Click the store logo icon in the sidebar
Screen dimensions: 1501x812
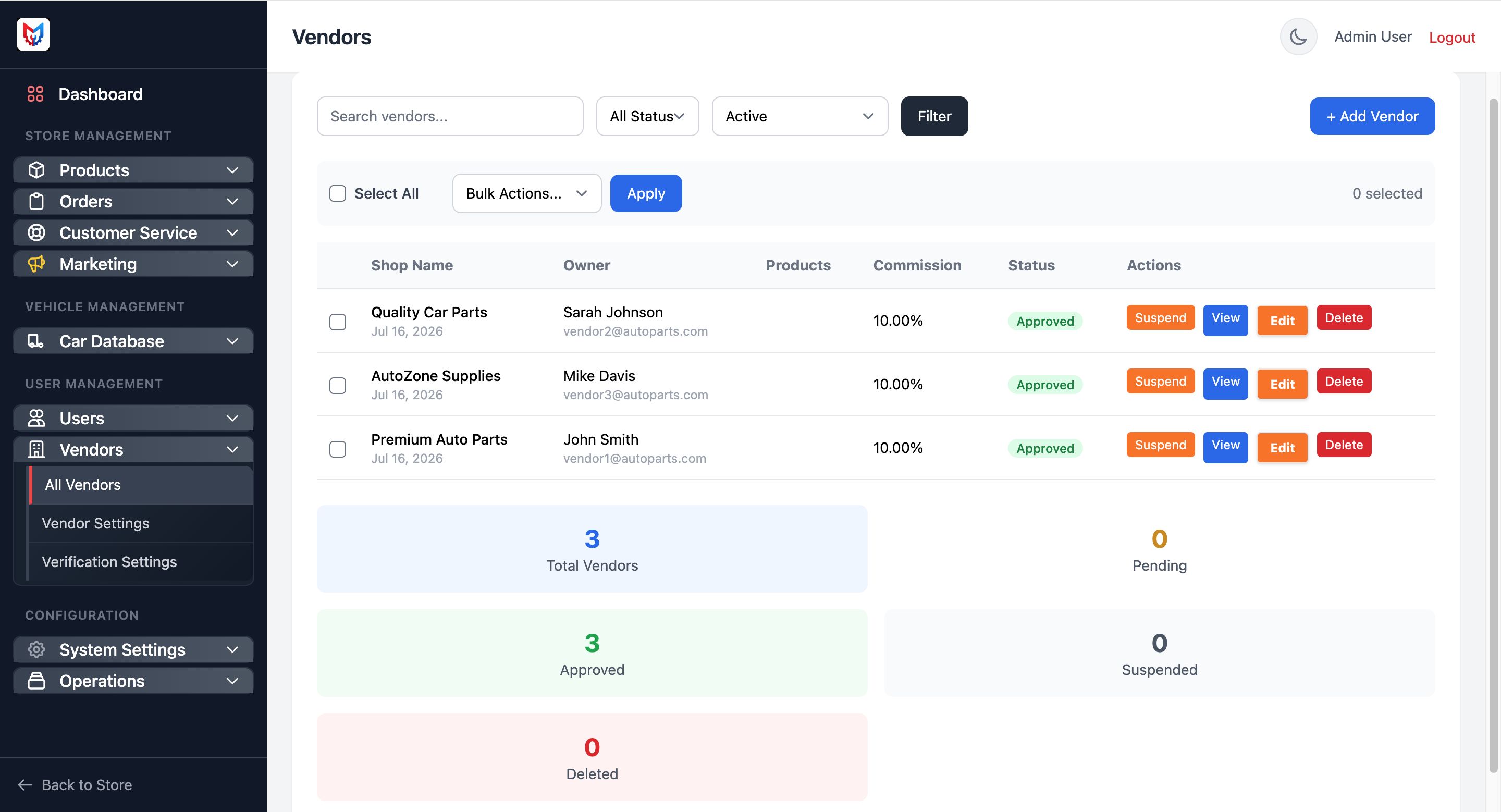click(x=33, y=34)
